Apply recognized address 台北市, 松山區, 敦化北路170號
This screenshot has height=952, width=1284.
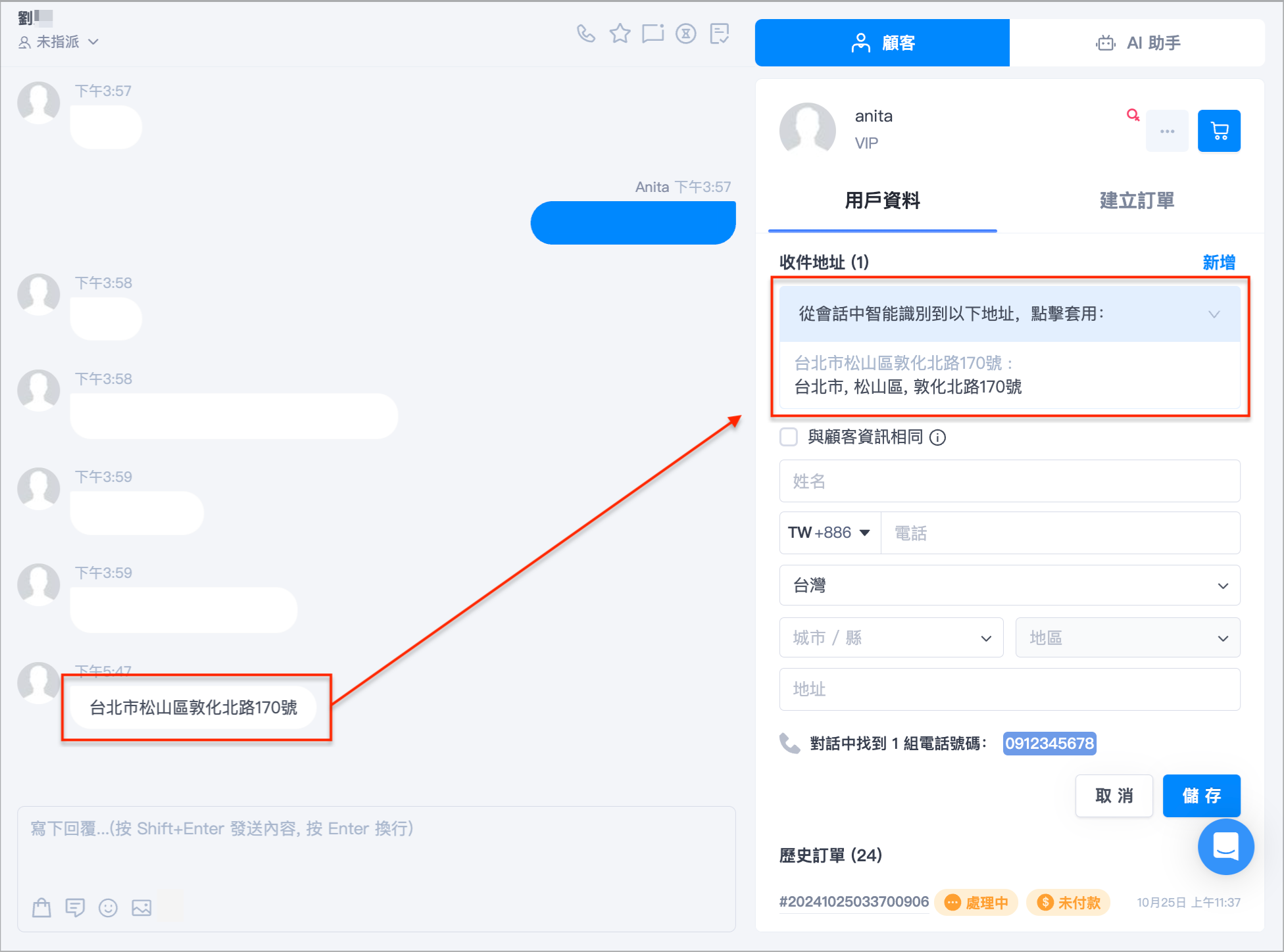[x=1010, y=375]
